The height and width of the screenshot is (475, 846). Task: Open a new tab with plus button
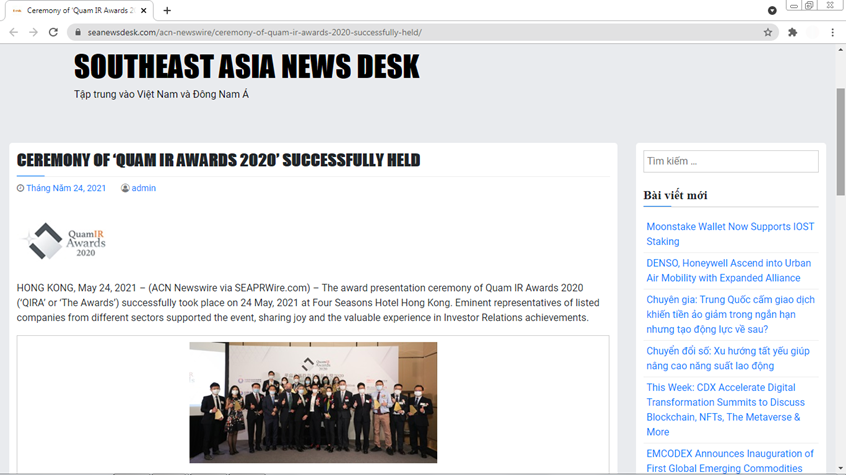tap(167, 10)
